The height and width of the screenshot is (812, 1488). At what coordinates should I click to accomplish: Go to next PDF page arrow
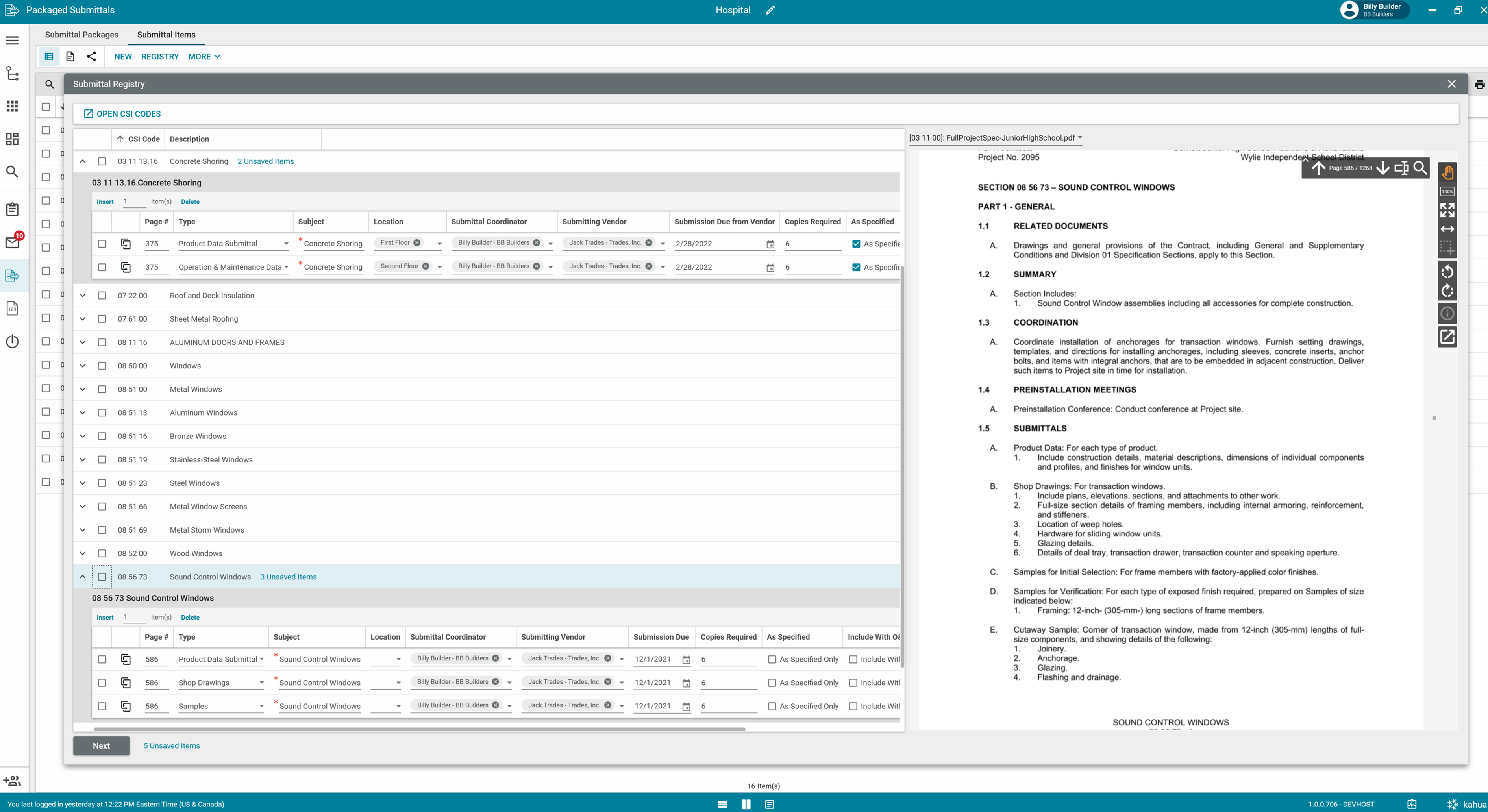click(x=1383, y=168)
